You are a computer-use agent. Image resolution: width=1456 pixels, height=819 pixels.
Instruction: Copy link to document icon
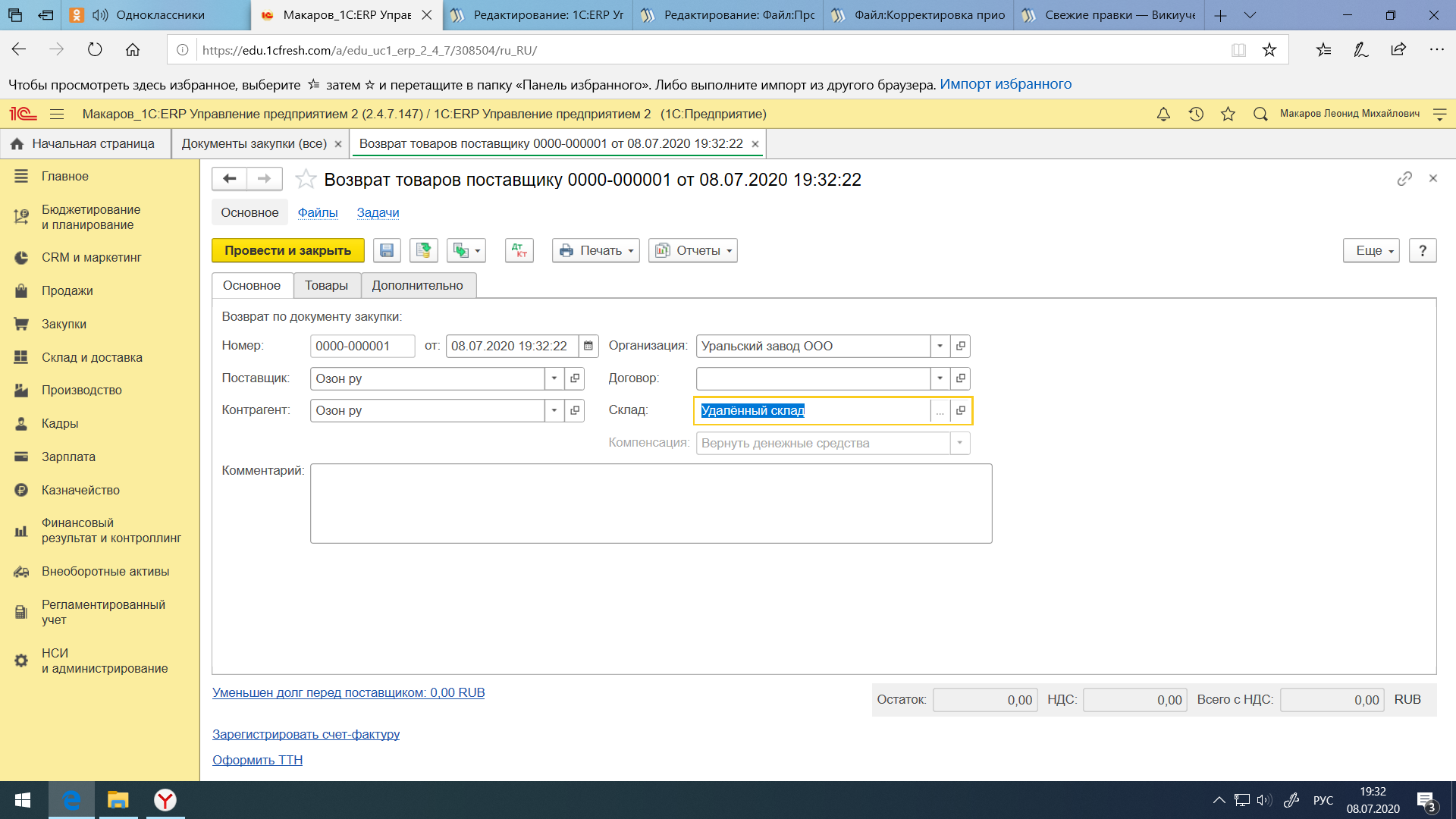click(1404, 178)
